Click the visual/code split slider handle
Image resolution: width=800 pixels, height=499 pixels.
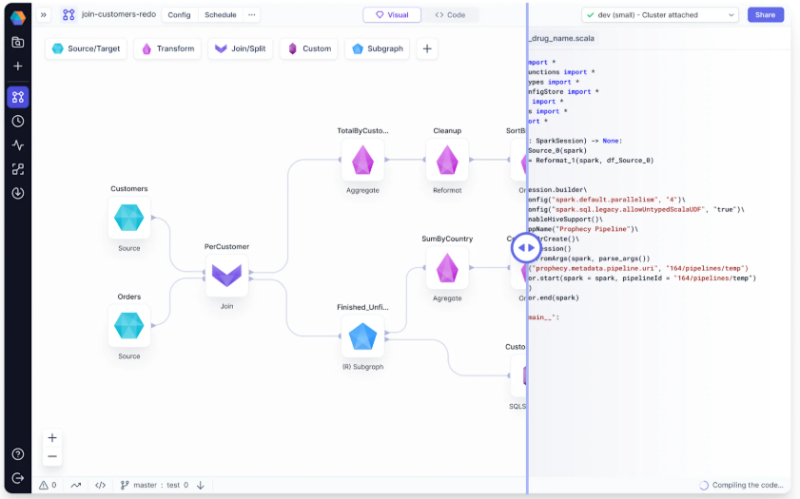[526, 247]
